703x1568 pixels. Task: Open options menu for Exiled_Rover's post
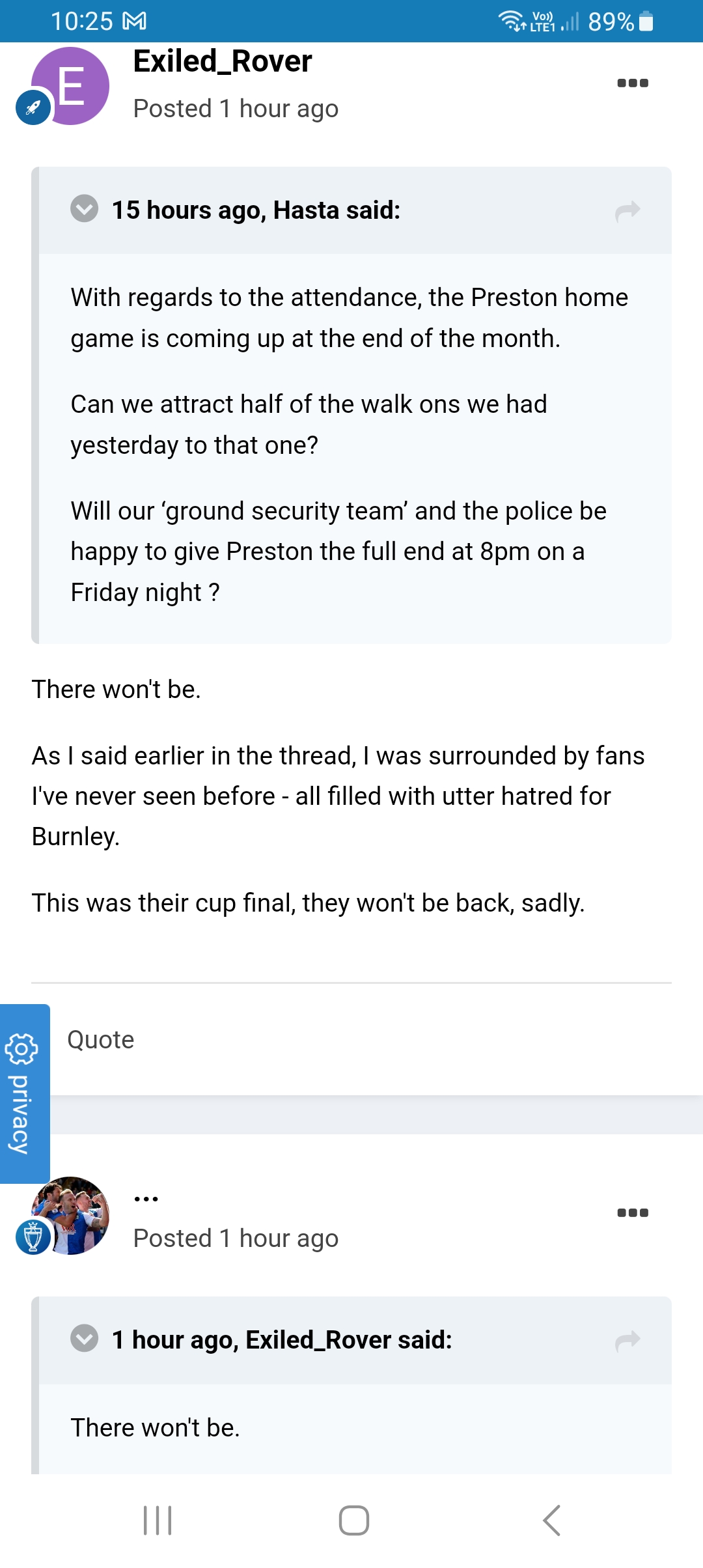coord(633,83)
